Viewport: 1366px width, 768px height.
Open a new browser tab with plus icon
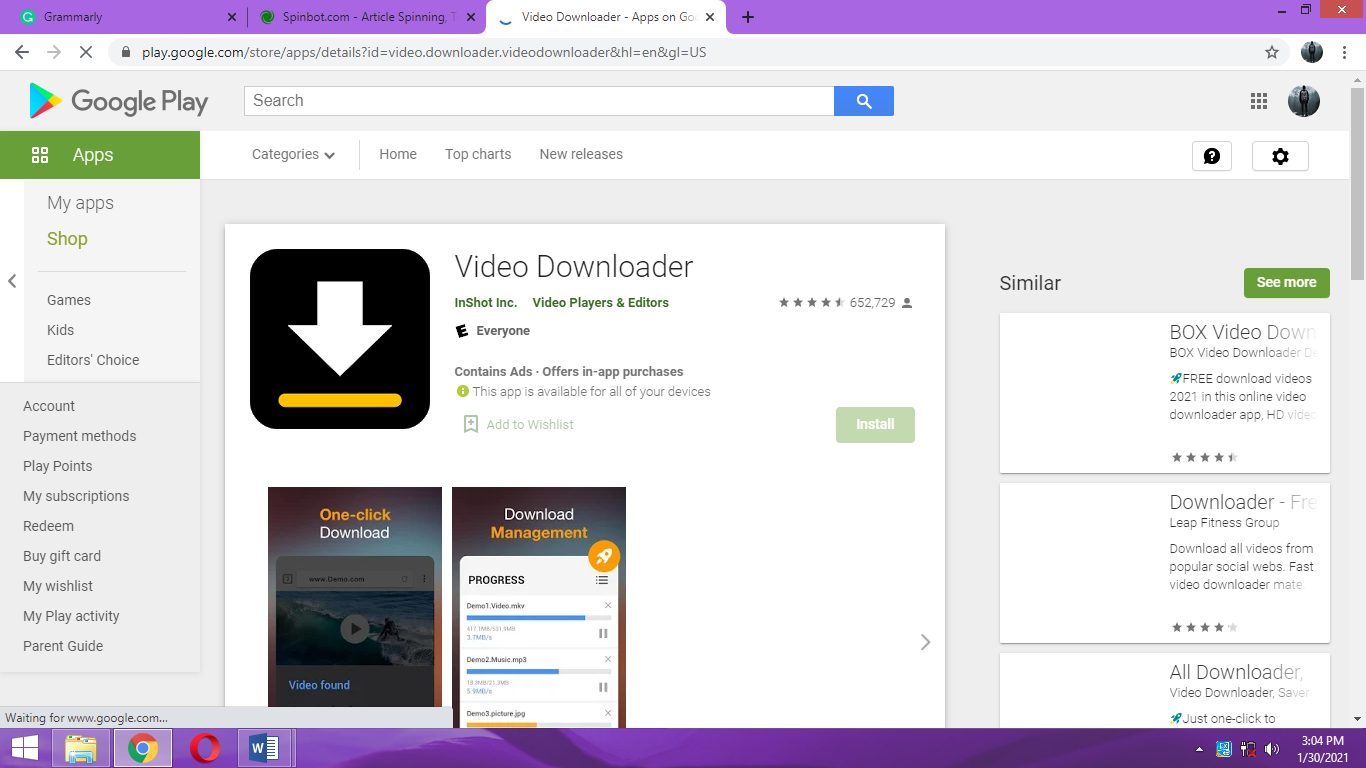[748, 17]
